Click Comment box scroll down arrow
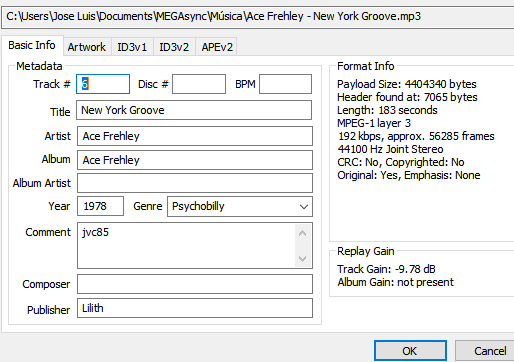 click(303, 258)
